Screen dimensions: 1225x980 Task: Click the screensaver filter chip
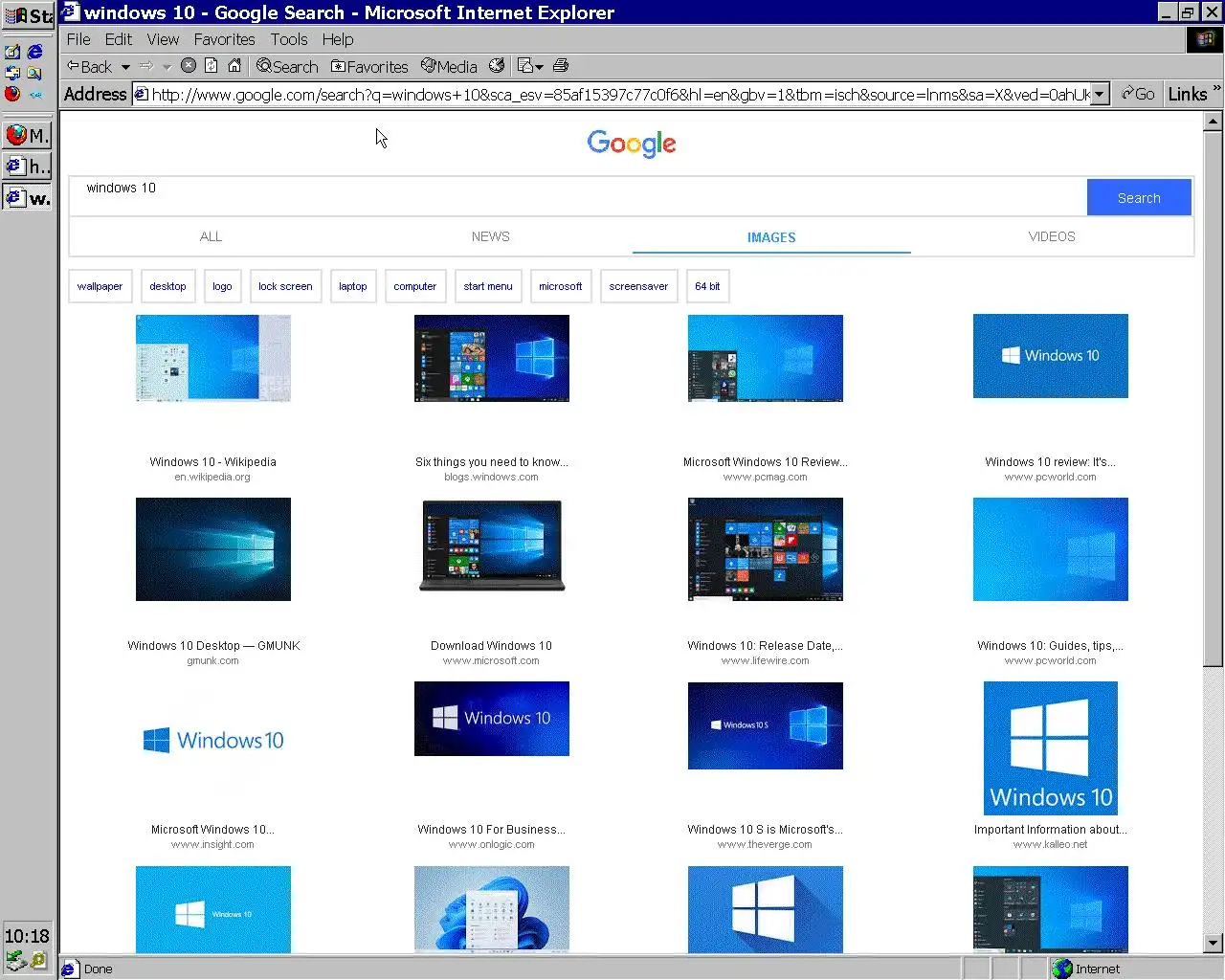tap(638, 286)
